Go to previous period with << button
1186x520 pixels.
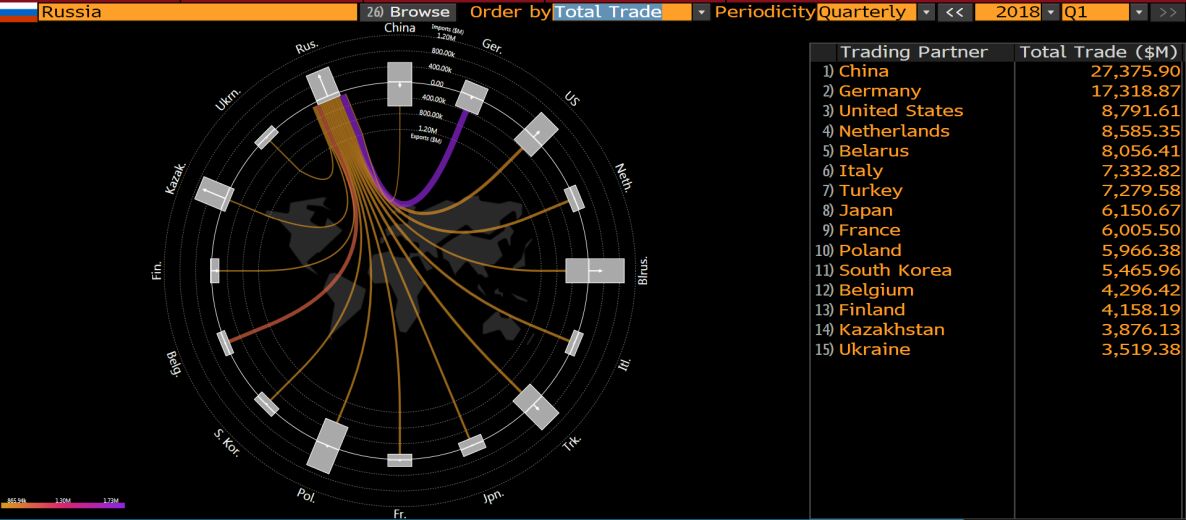coord(955,12)
